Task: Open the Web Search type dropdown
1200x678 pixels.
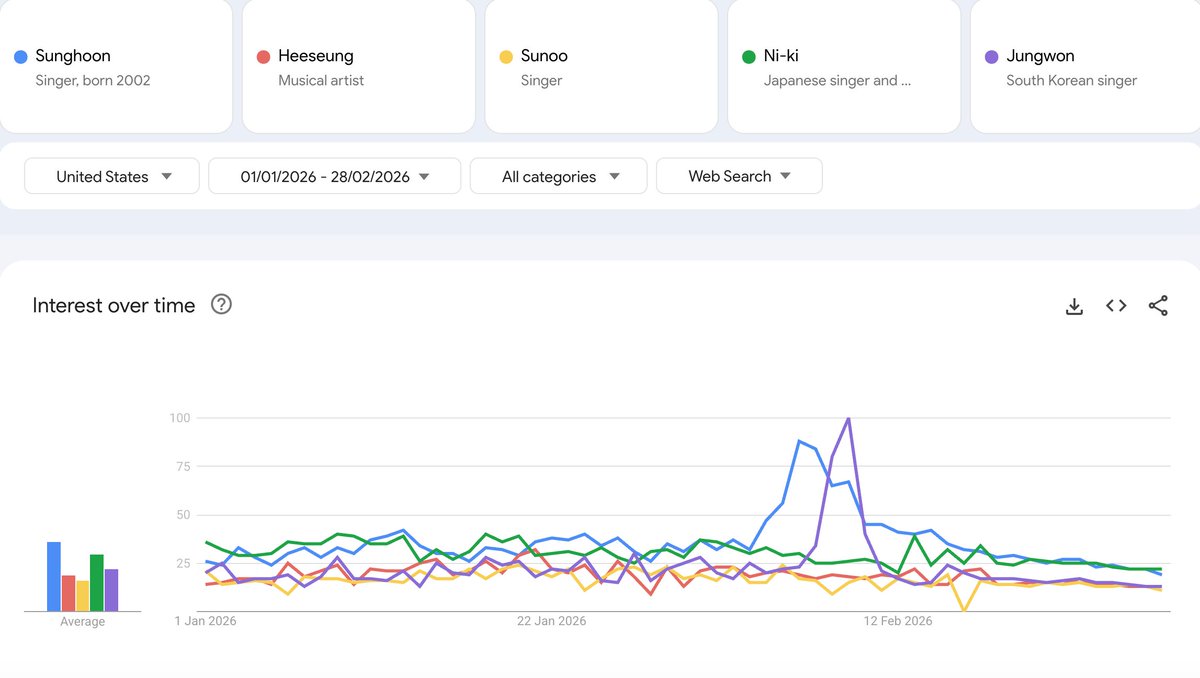Action: tap(739, 176)
